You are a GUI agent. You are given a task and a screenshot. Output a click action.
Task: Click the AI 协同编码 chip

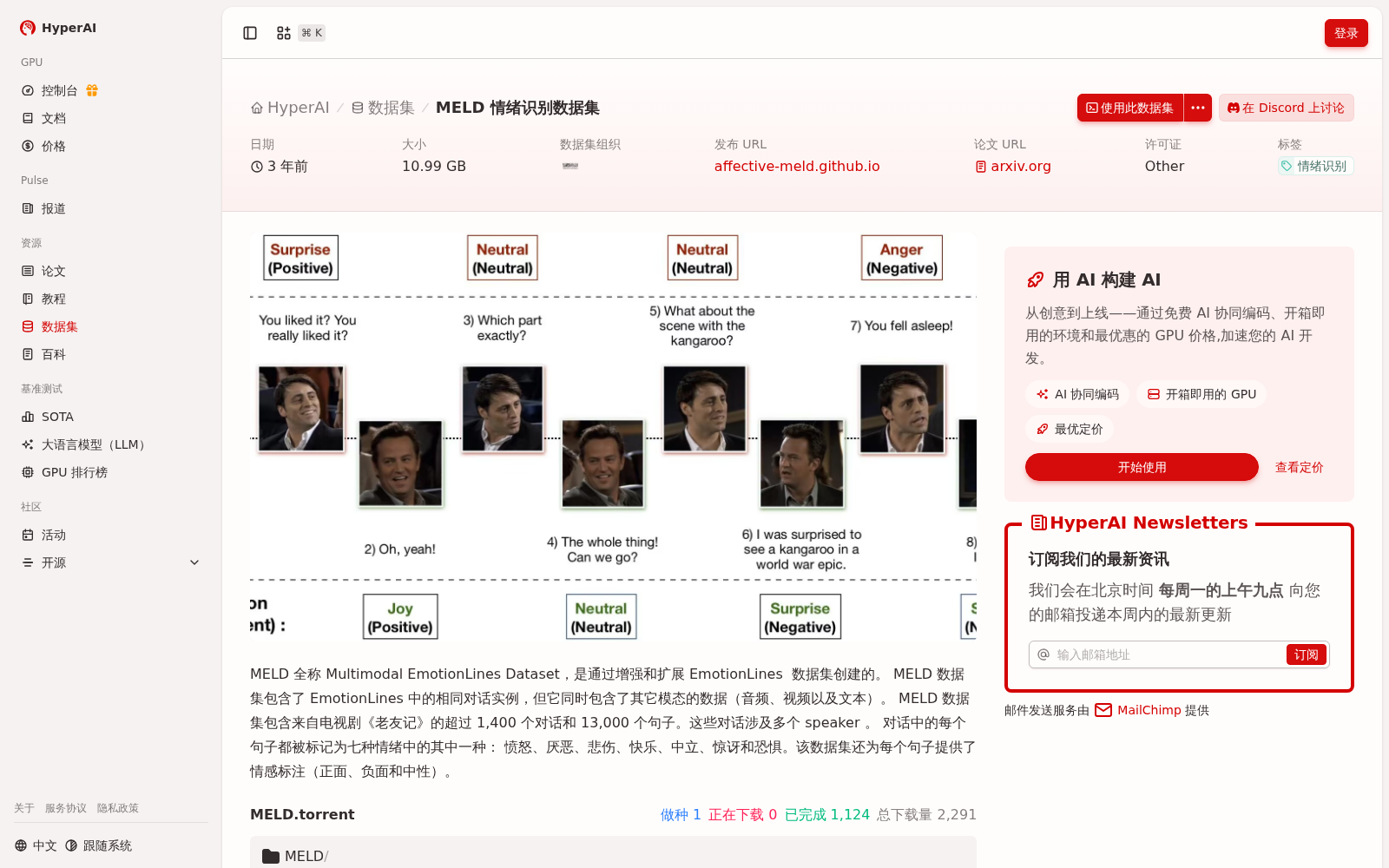1077,394
